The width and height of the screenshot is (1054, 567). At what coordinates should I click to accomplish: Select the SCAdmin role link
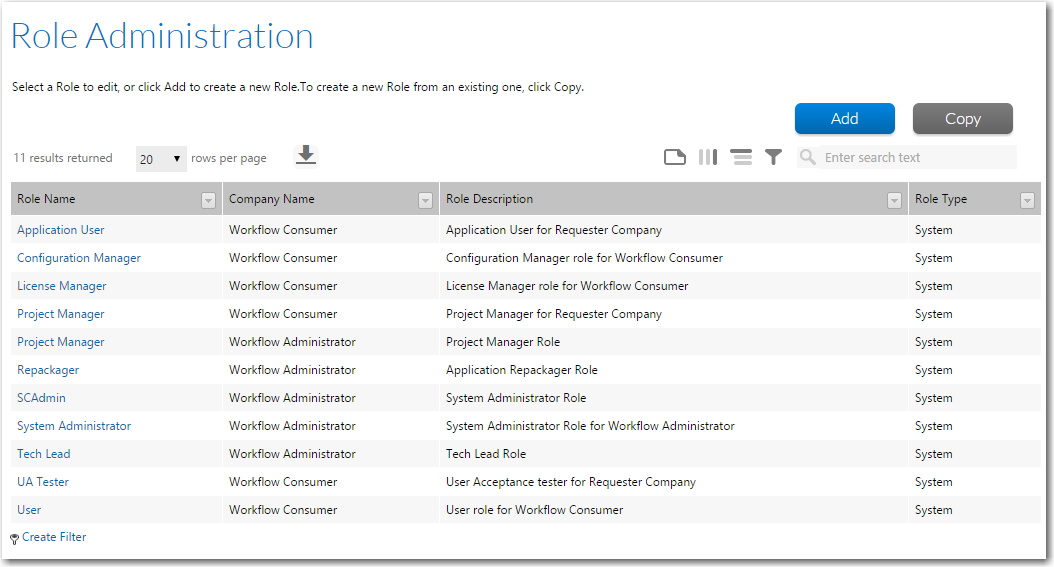click(41, 398)
